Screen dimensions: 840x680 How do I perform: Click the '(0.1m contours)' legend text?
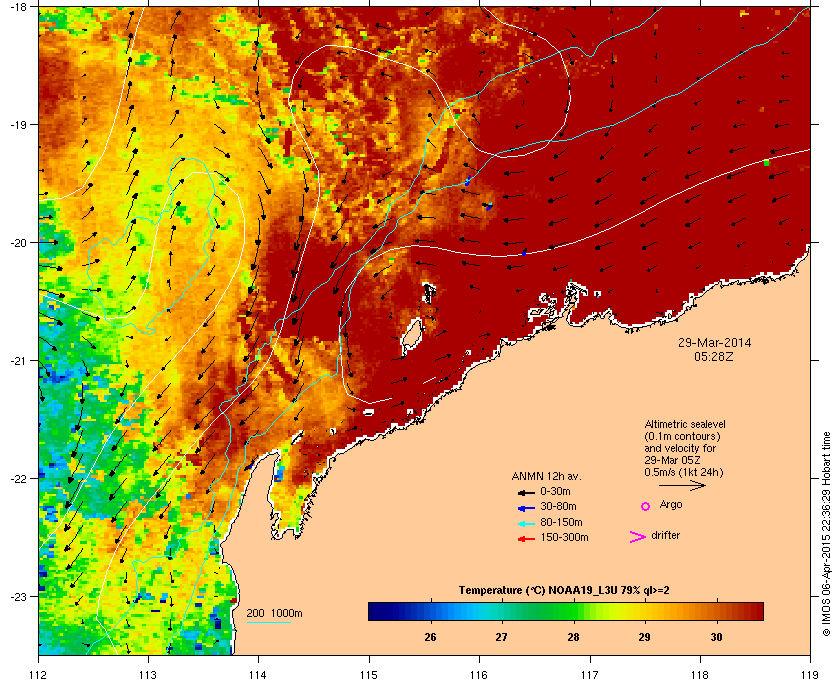(682, 436)
